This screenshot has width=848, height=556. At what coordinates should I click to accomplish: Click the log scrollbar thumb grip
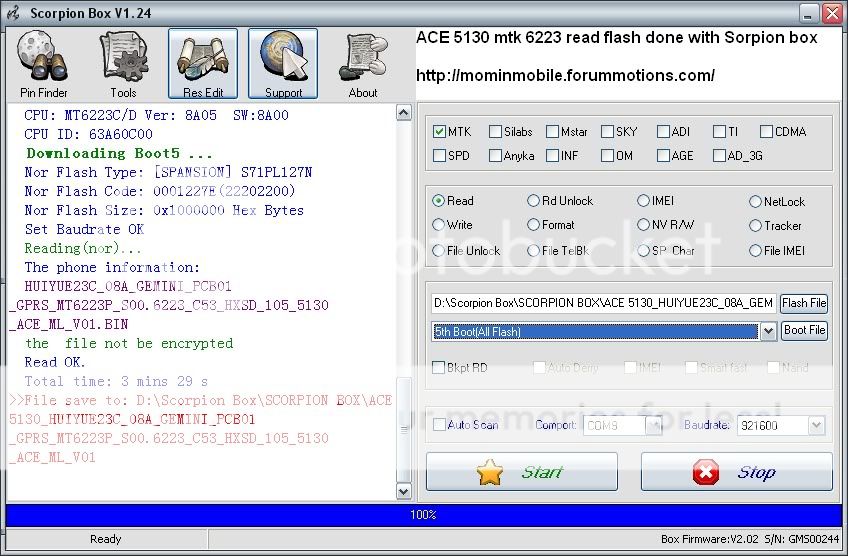pos(404,429)
